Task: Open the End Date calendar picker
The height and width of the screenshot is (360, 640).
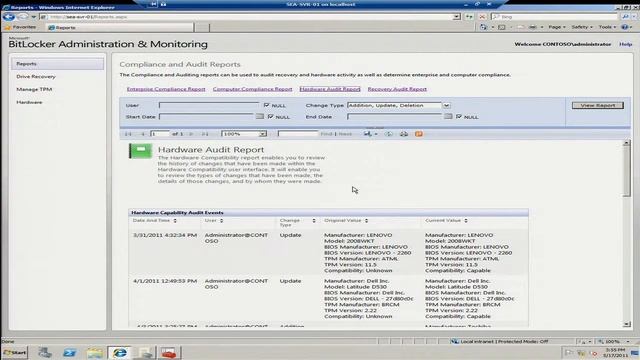Action: [448, 116]
